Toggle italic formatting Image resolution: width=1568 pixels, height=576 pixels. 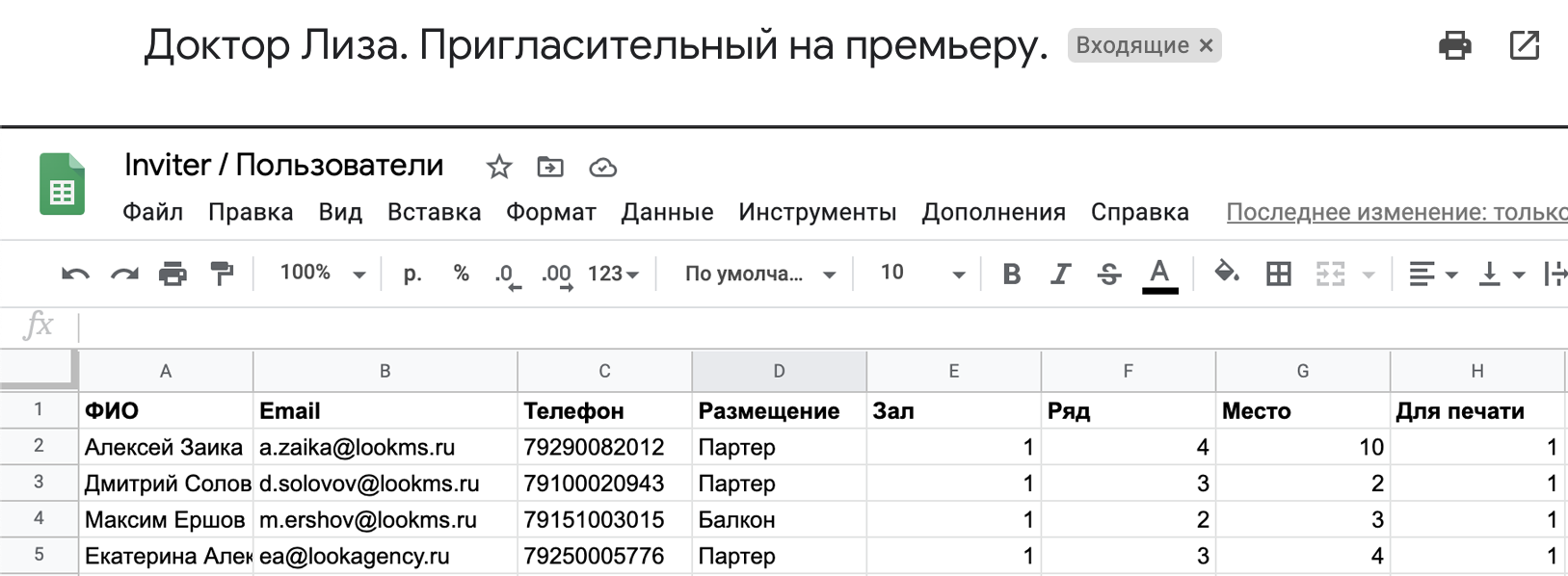(1060, 275)
